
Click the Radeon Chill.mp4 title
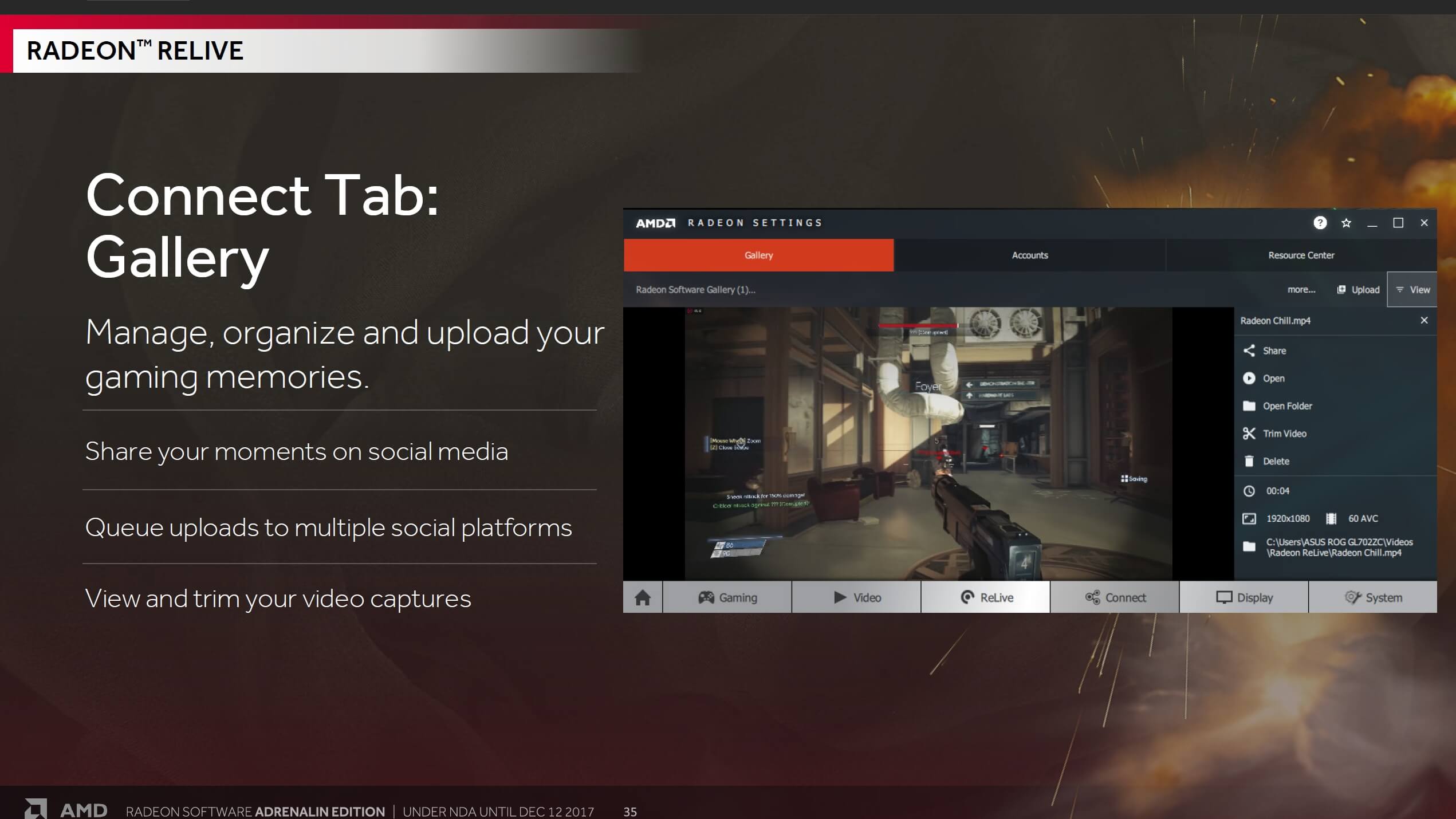[1275, 321]
